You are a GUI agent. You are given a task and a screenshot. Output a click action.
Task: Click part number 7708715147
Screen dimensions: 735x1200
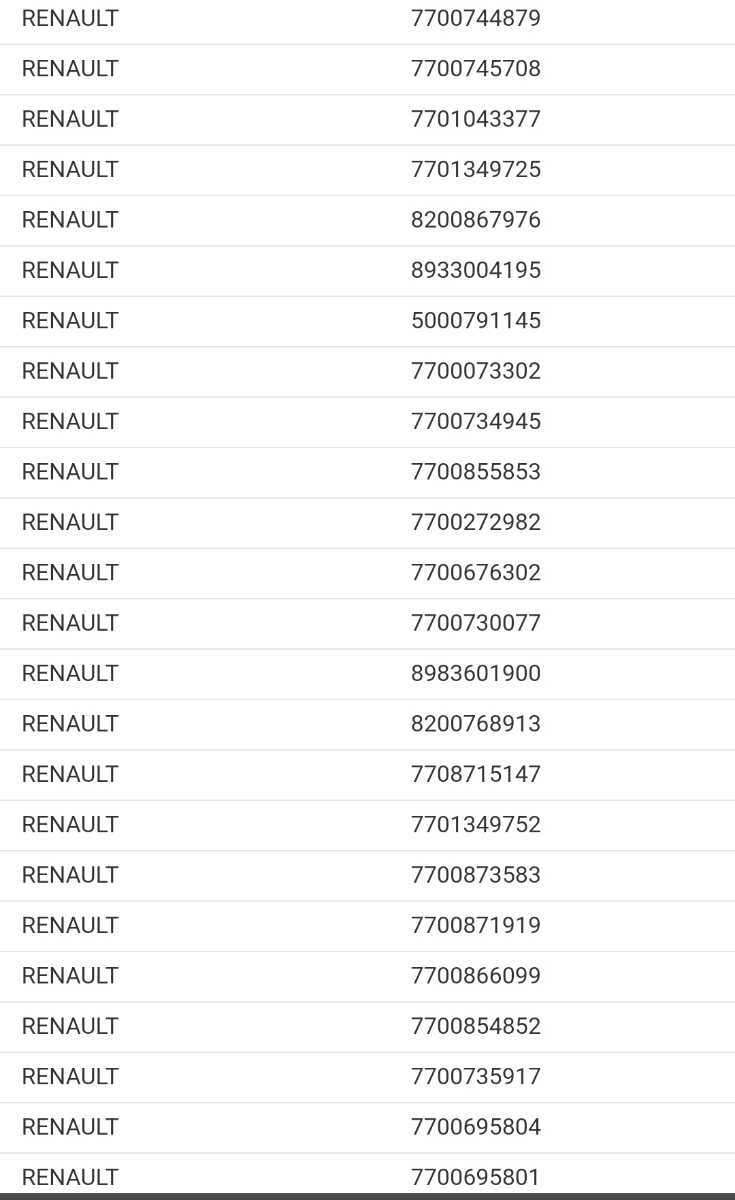[475, 774]
